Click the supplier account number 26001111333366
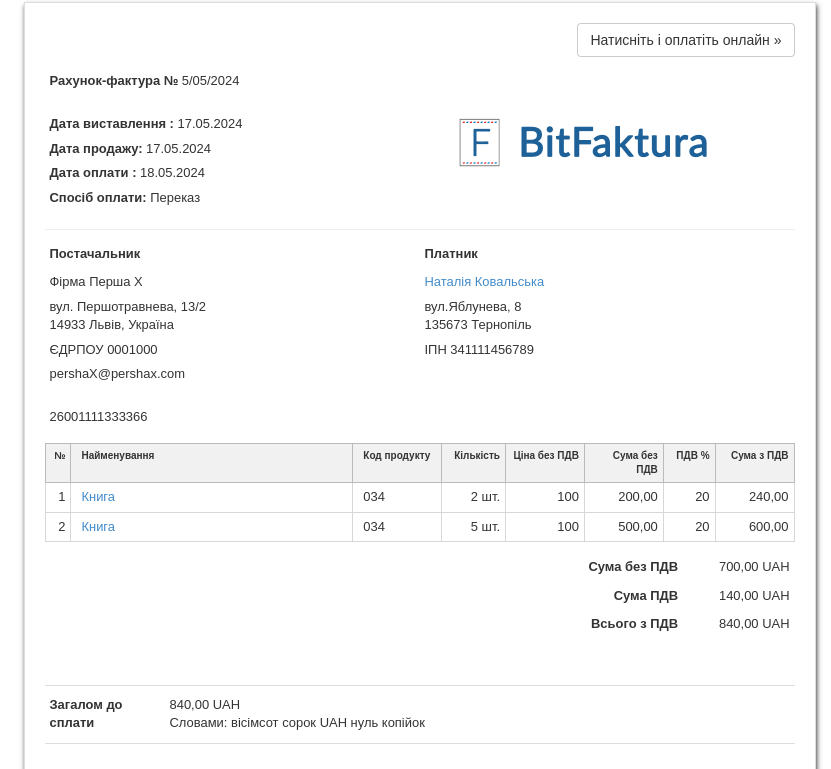The height and width of the screenshot is (769, 831). (x=98, y=417)
